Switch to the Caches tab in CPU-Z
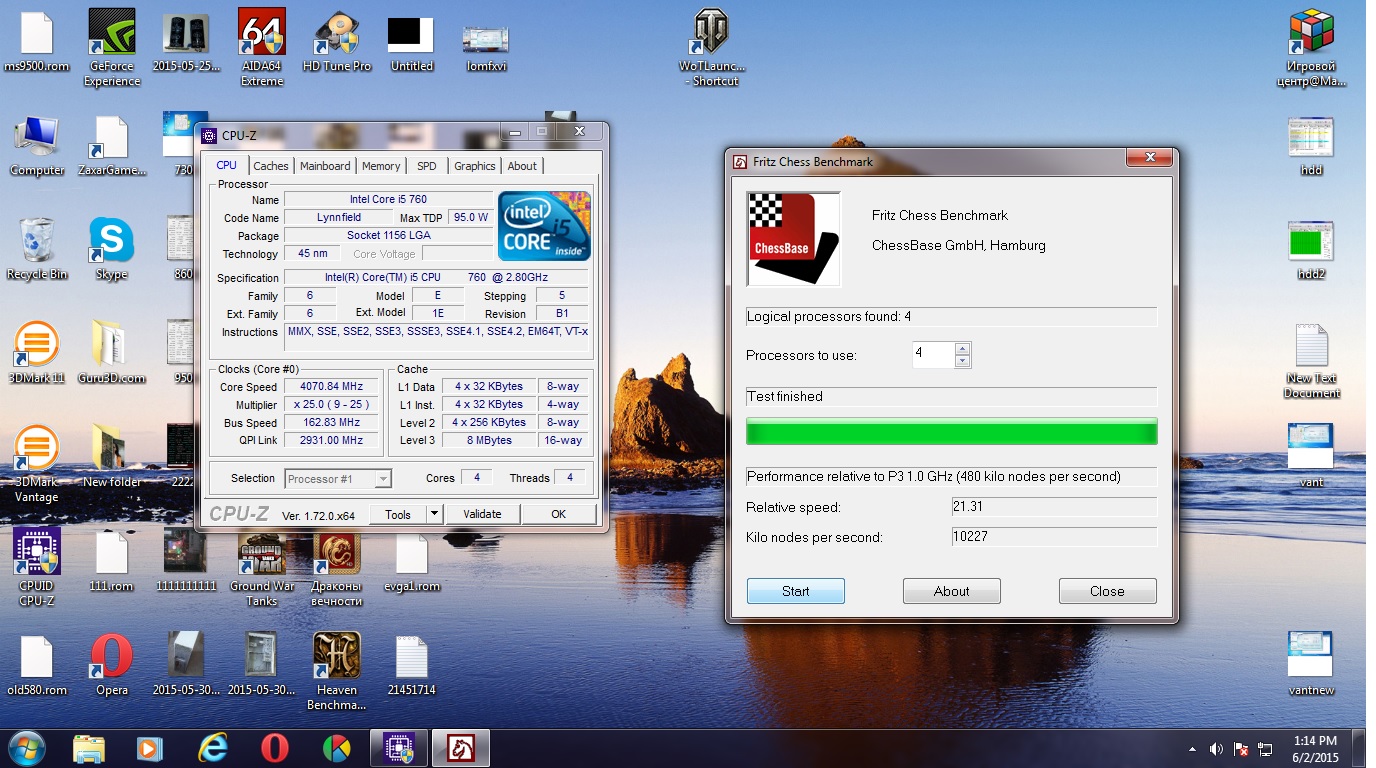1376x768 pixels. [x=270, y=166]
